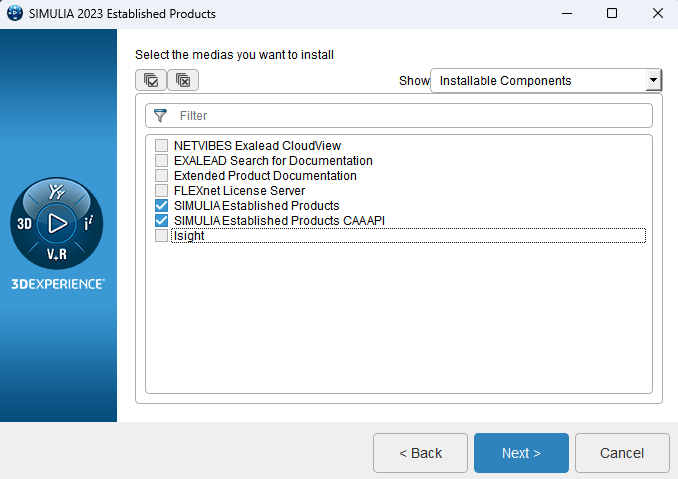Select the FLEXnet License Server checkbox

click(x=161, y=191)
